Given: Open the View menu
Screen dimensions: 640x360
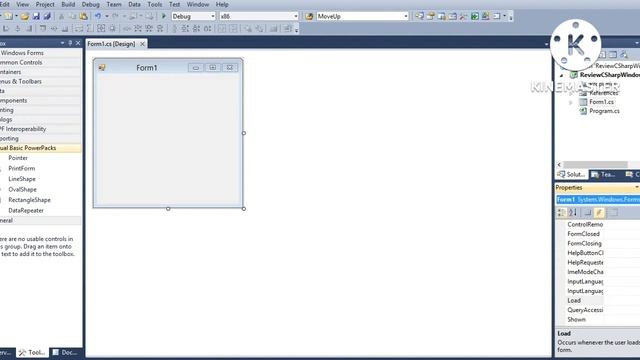Looking at the screenshot, I should [x=22, y=4].
